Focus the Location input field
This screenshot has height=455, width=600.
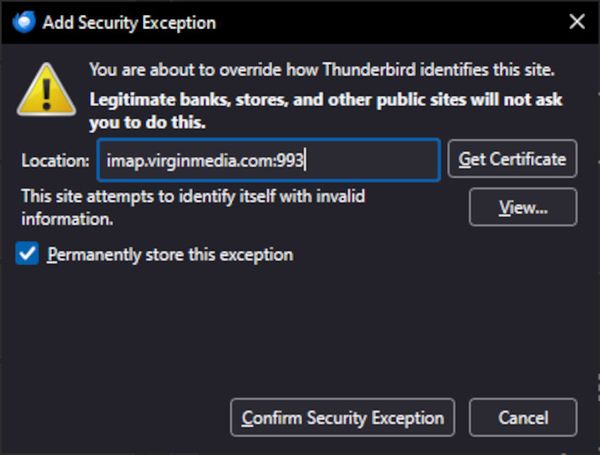(370, 160)
